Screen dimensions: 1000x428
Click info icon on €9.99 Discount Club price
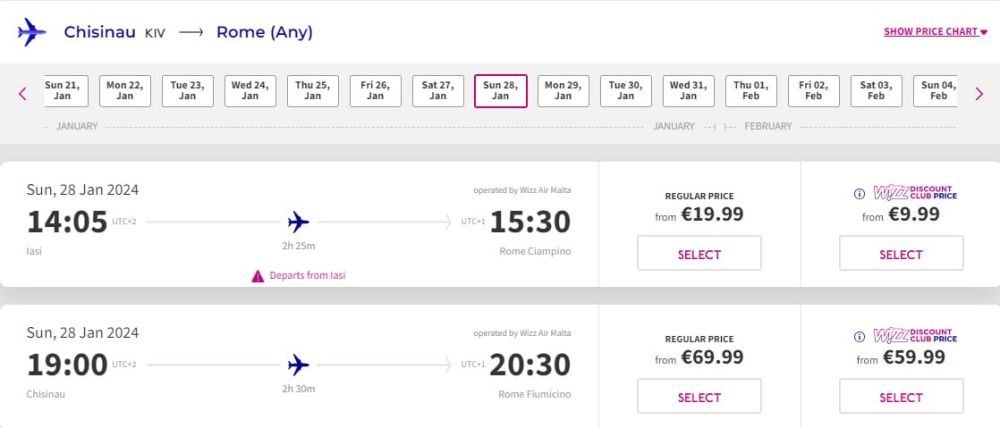click(x=859, y=194)
